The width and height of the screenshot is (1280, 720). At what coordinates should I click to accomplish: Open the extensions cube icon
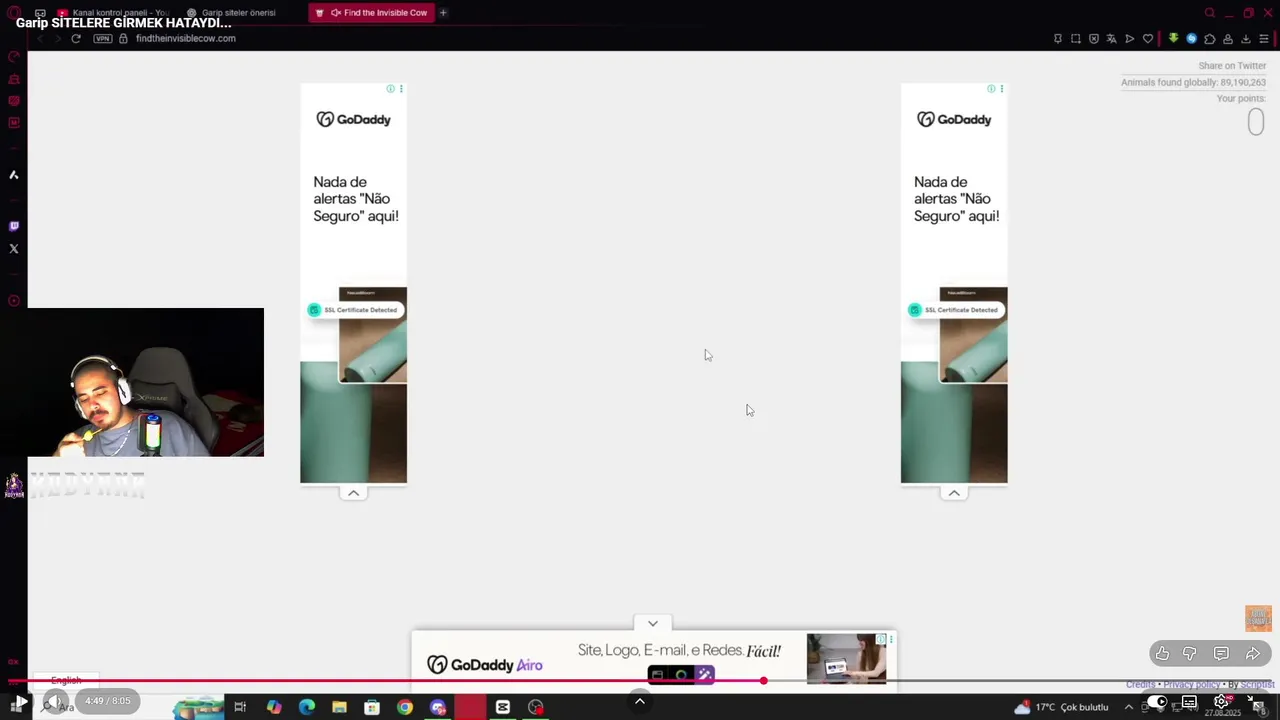click(x=1209, y=39)
